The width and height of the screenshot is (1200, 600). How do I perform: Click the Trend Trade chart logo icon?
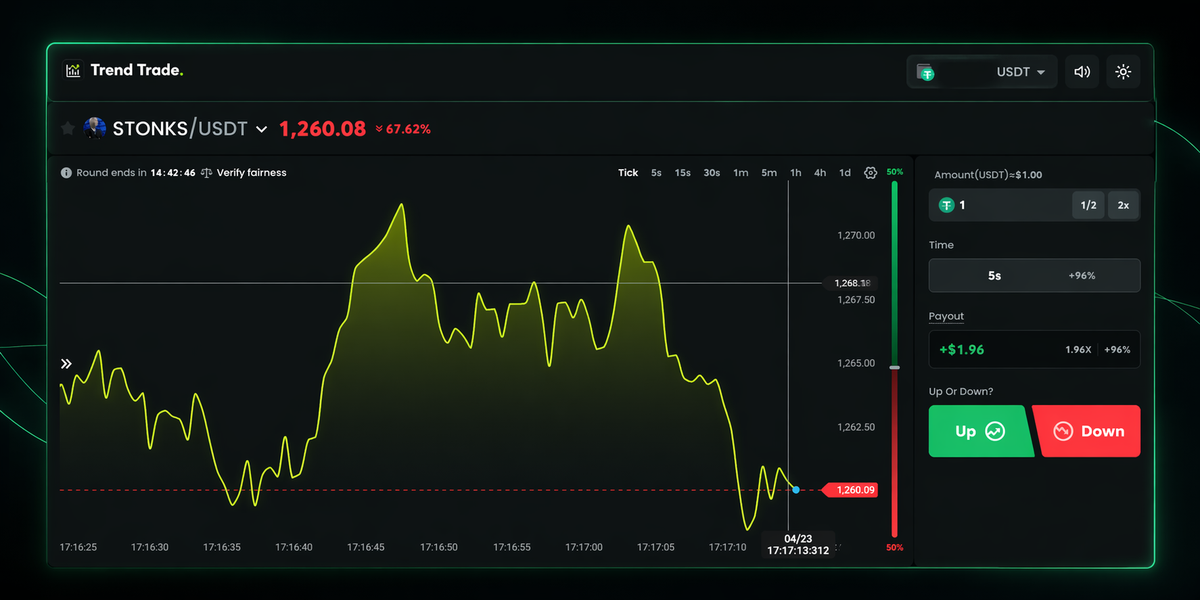[x=73, y=71]
